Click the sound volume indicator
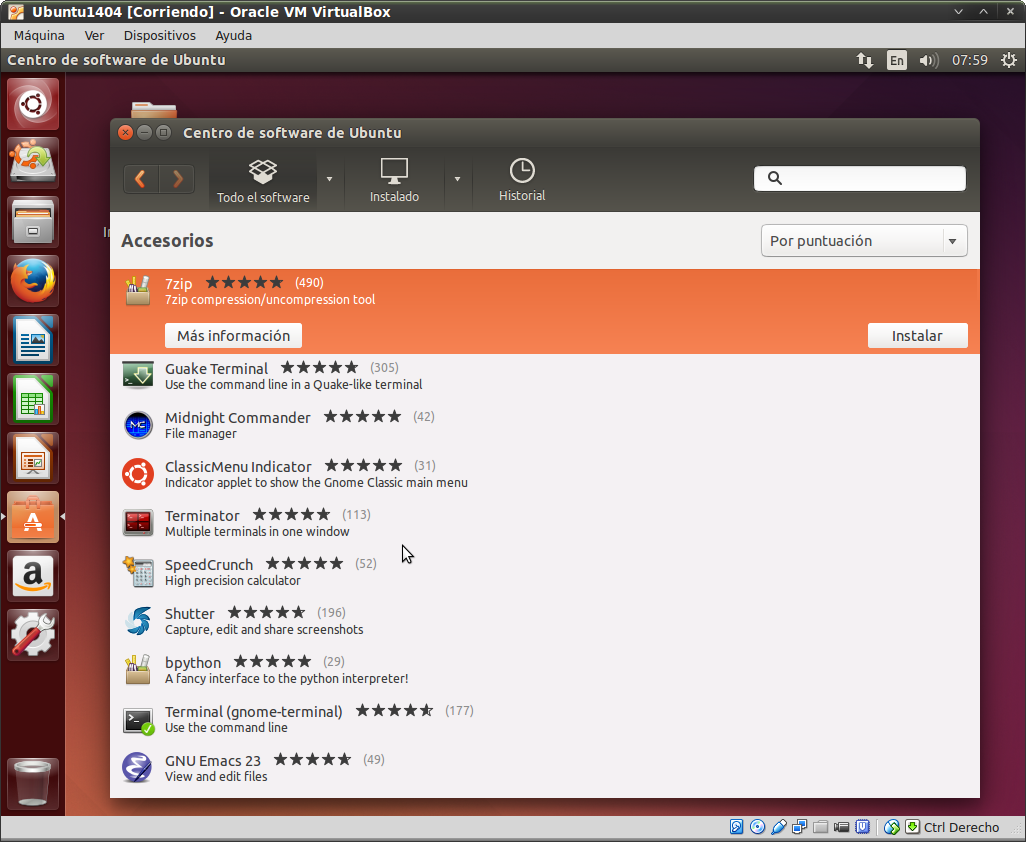1026x842 pixels. (x=929, y=60)
